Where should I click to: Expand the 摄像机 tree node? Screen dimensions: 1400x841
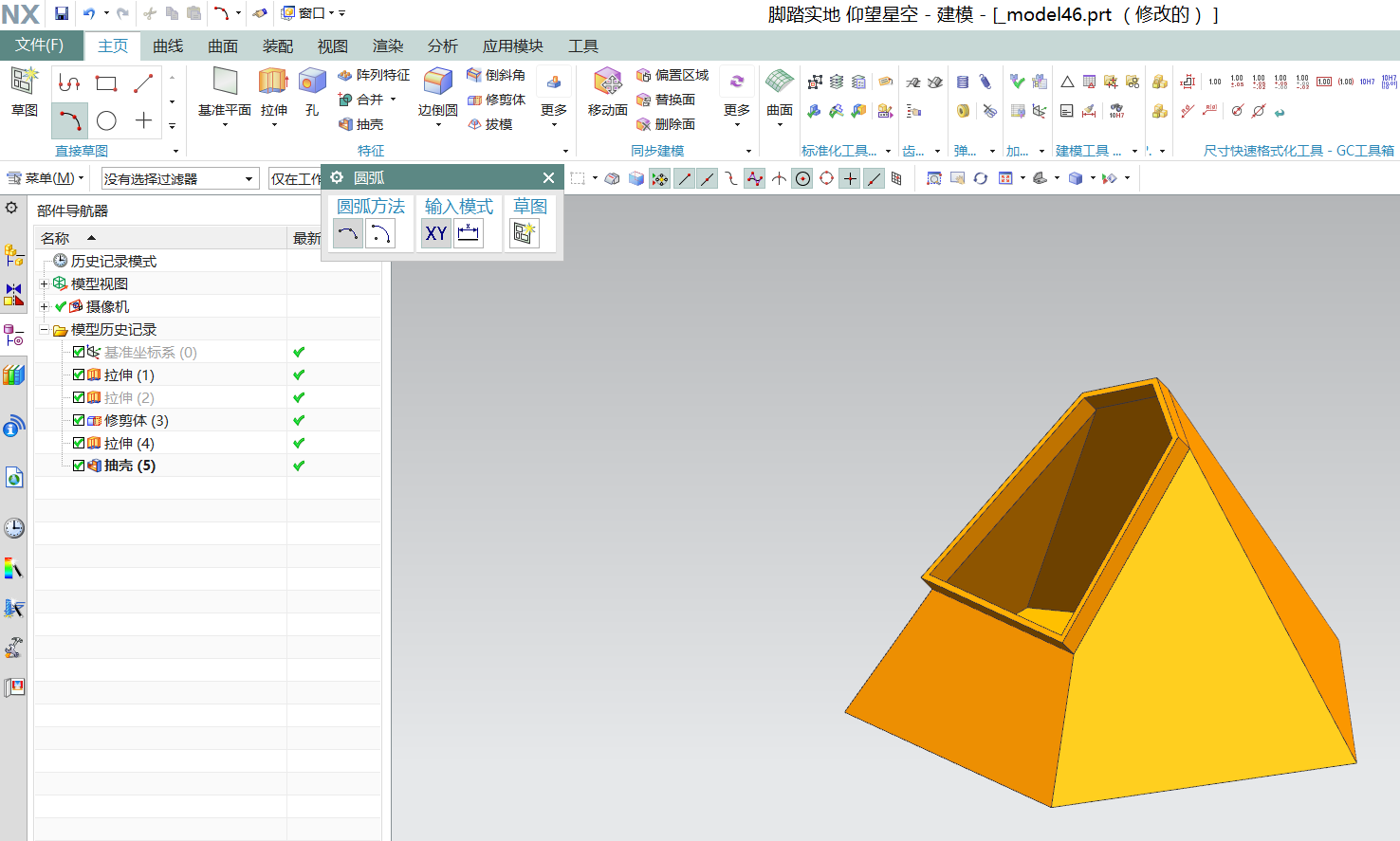pos(44,306)
